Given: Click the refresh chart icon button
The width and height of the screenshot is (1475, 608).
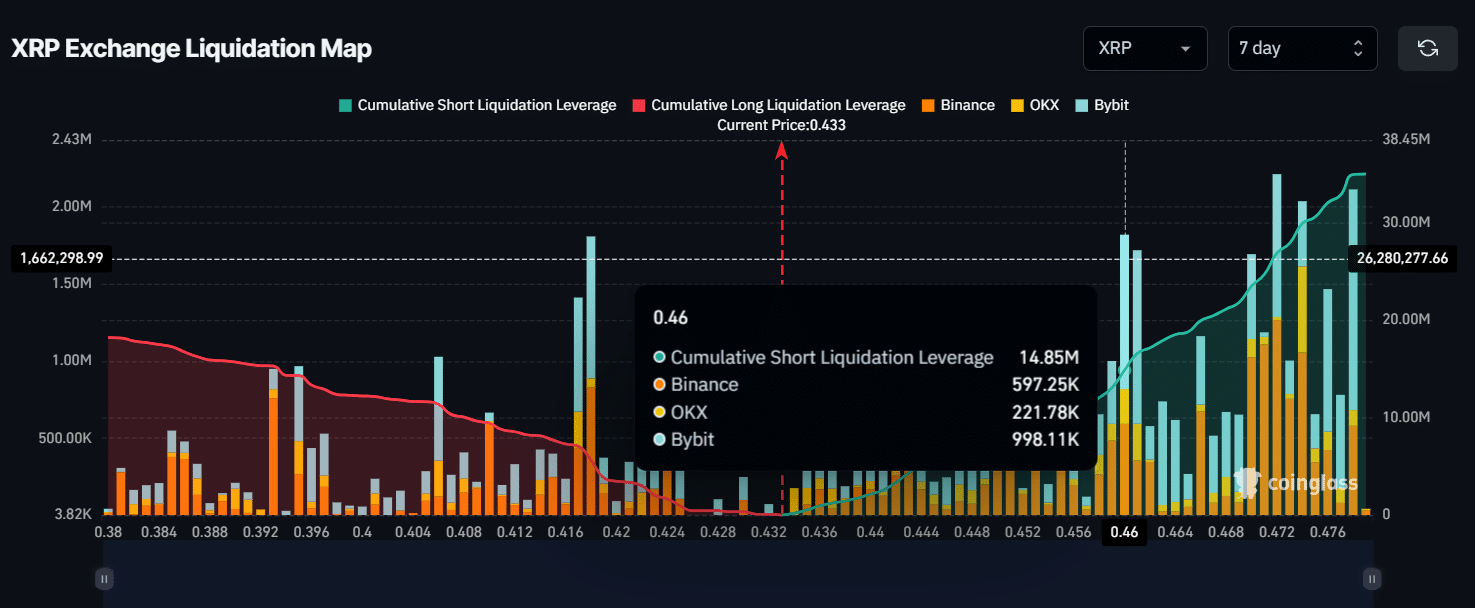Looking at the screenshot, I should click(x=1427, y=48).
